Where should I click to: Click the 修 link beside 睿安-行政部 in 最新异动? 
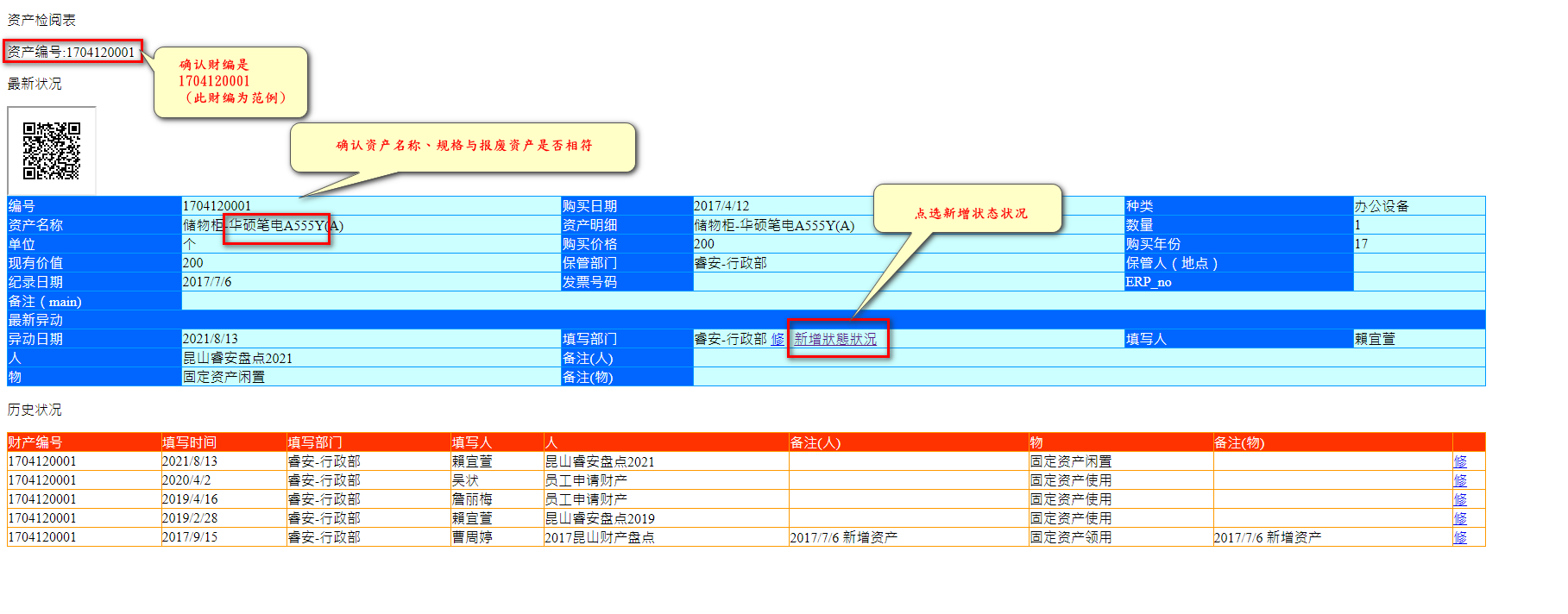pos(778,339)
